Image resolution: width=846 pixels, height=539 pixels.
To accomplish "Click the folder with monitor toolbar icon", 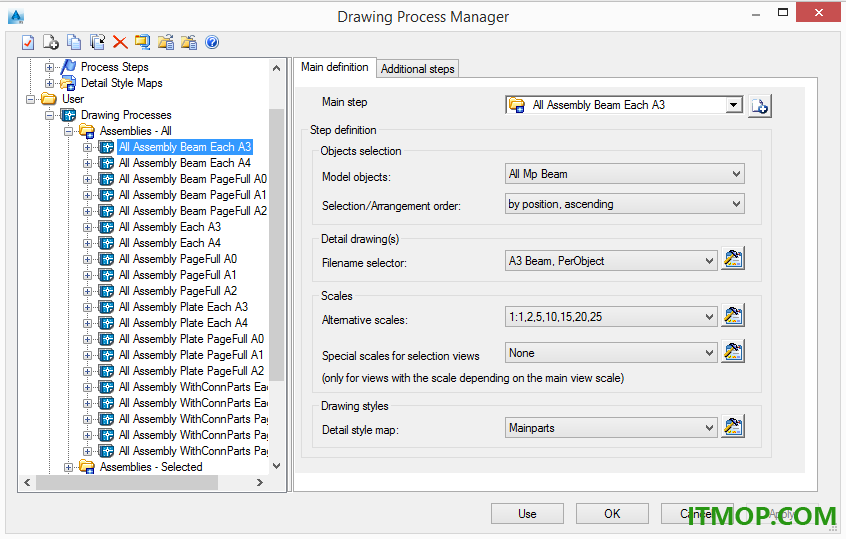I will 142,42.
